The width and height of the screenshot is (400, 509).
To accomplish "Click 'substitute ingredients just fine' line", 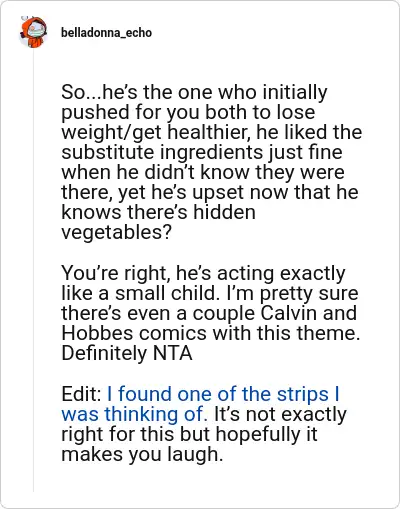I will [202, 152].
